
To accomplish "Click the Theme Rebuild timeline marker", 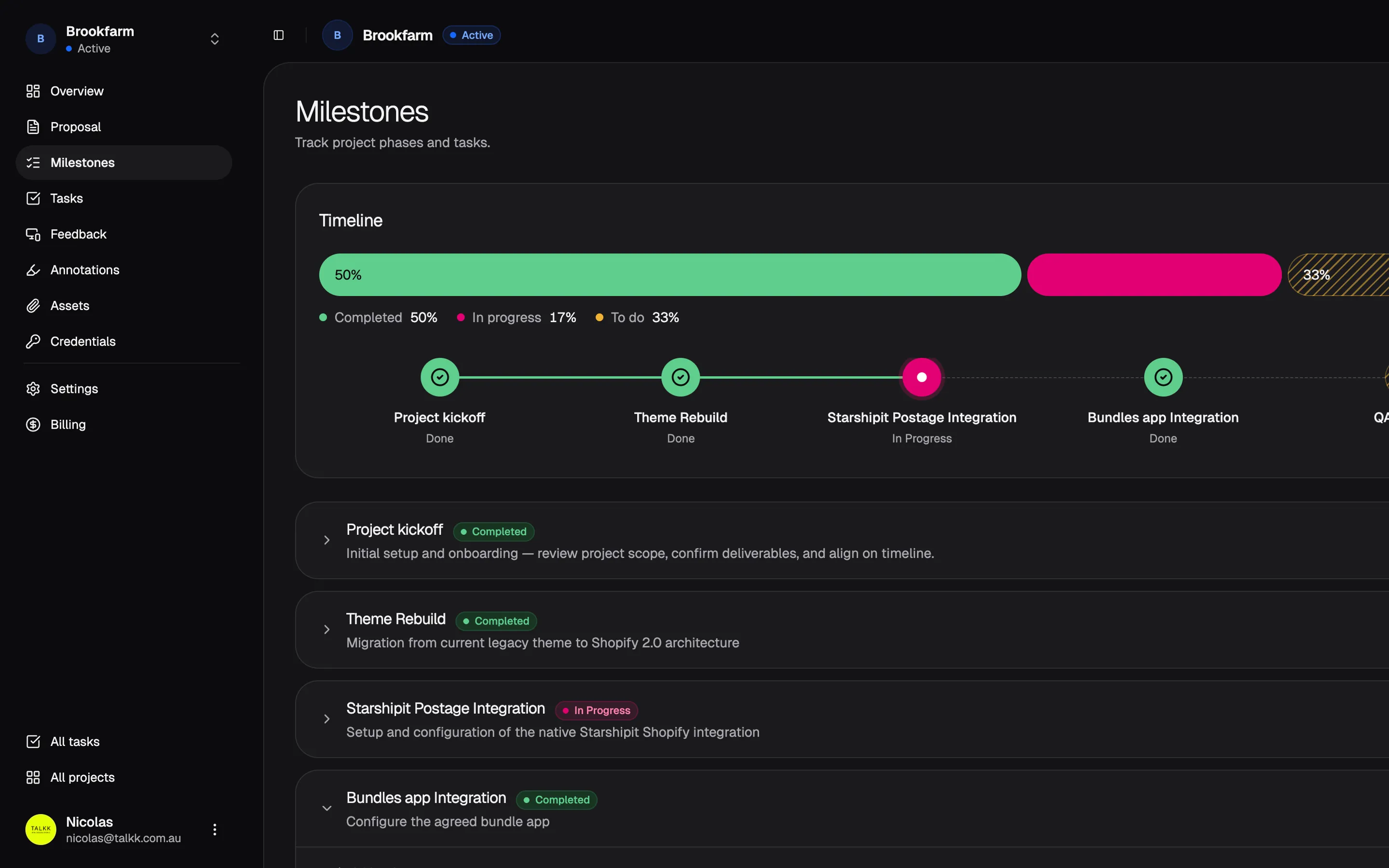I will point(681,377).
